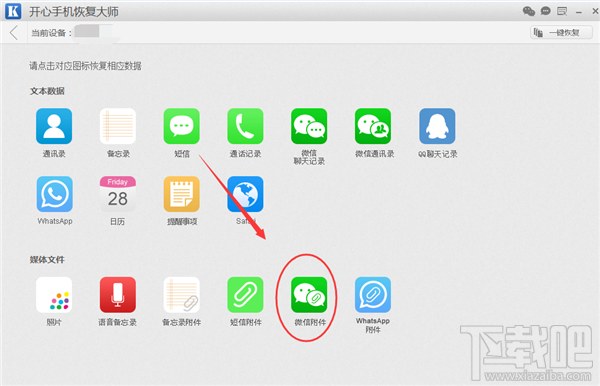
Task: Click the 一键恢复 one-click restore button
Action: point(561,33)
